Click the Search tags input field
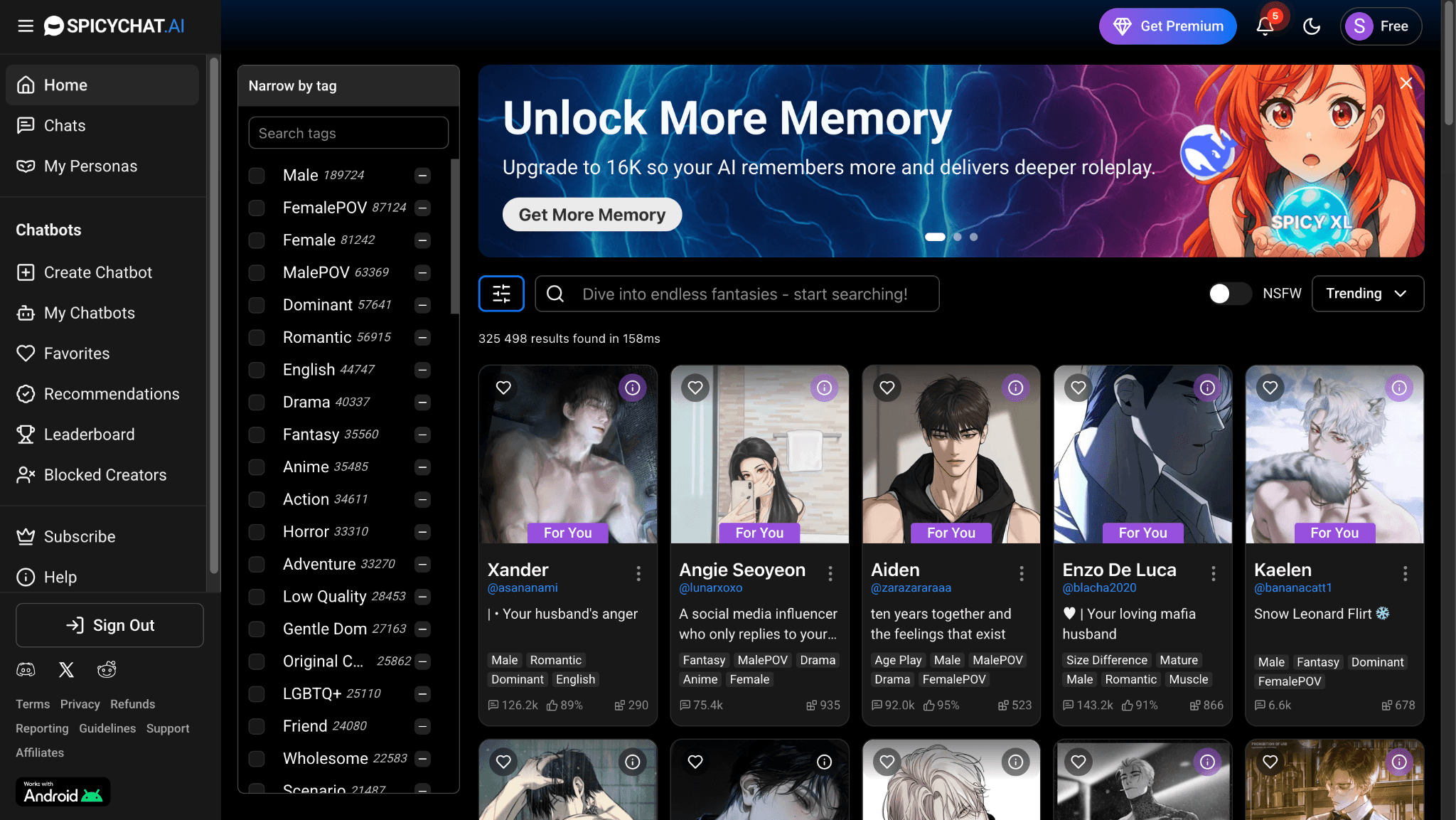This screenshot has height=820, width=1456. click(x=348, y=133)
